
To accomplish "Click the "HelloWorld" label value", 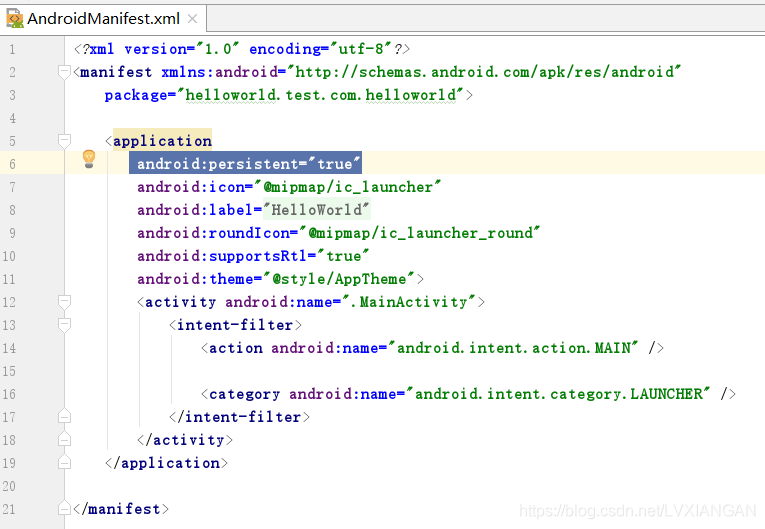I will 317,210.
